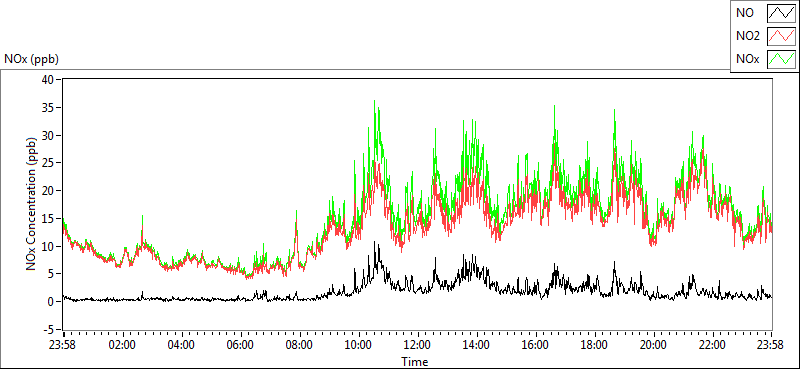The width and height of the screenshot is (800, 369).
Task: Click the 08:00 x-axis tick label
Action: pos(299,345)
